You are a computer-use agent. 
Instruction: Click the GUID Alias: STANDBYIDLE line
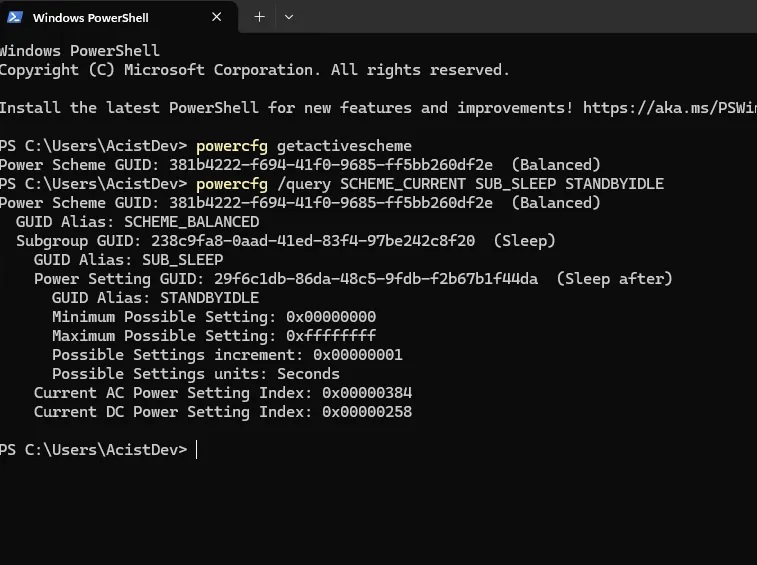(155, 297)
